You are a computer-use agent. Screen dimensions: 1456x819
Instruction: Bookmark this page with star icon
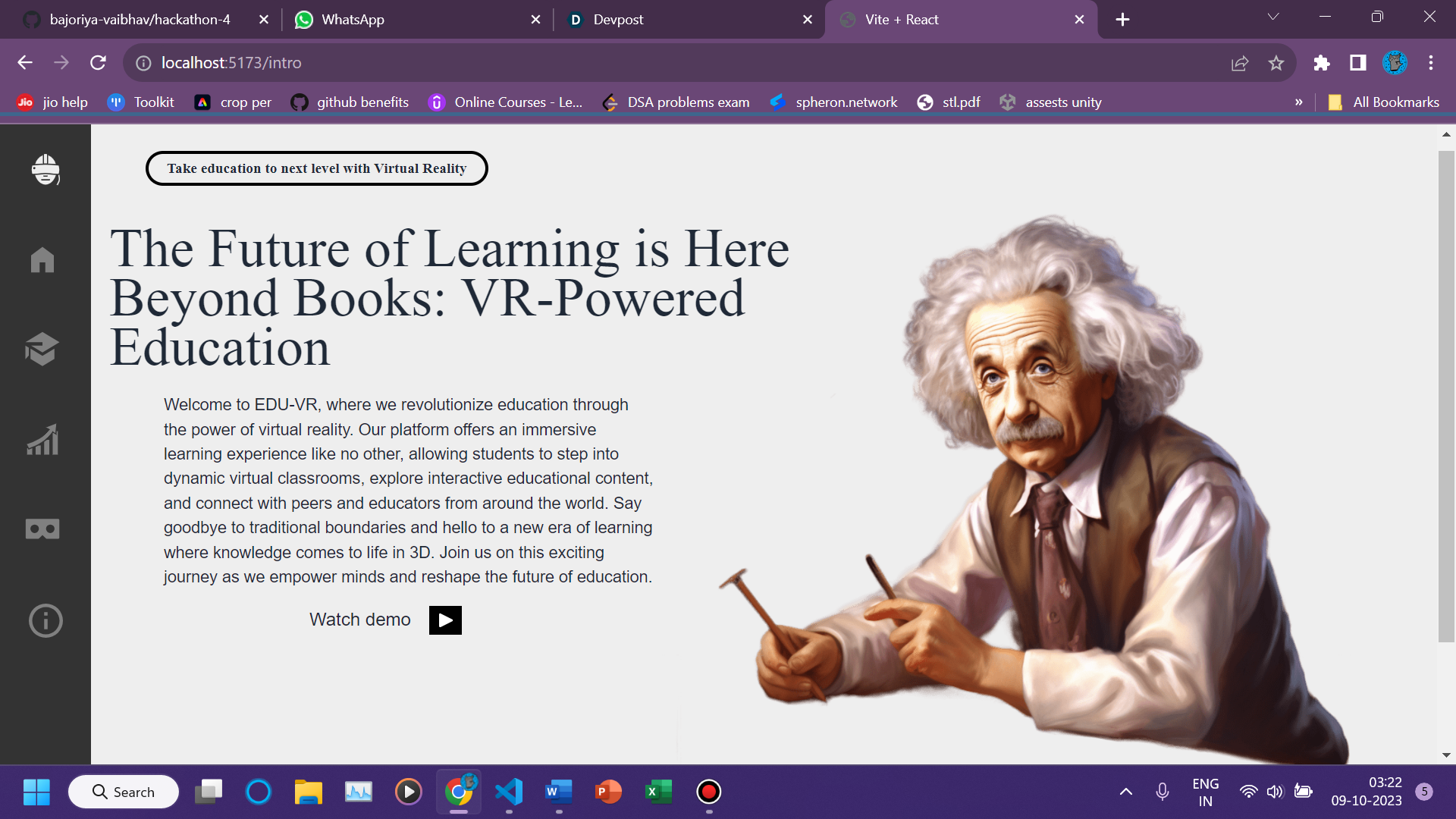tap(1276, 63)
